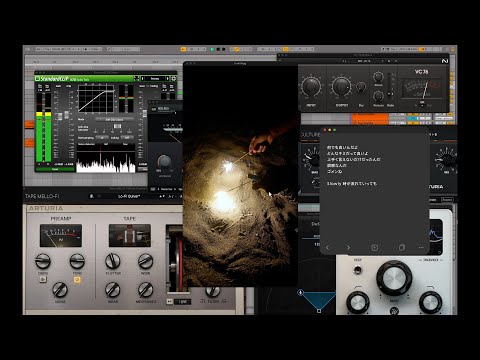
Task: Click the TAPE section label
Action: coord(129,219)
